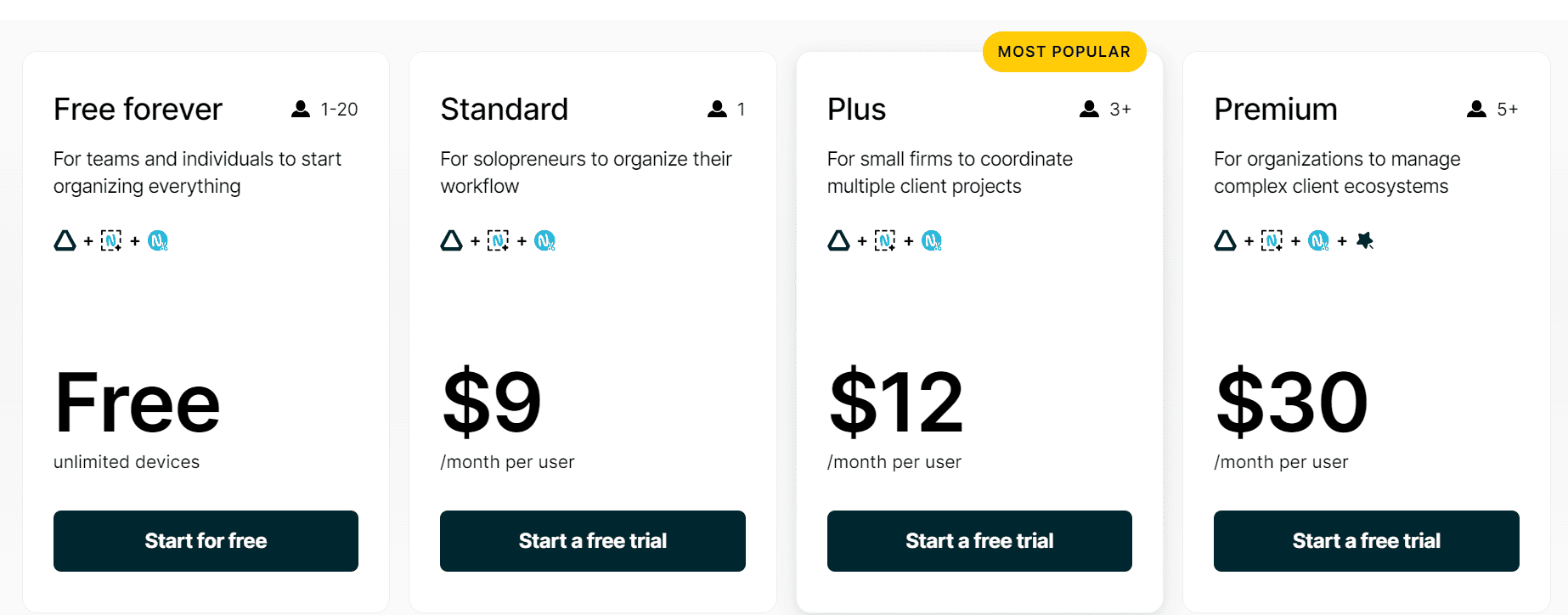The width and height of the screenshot is (1568, 615).
Task: Click the user icon on Standard card
Action: (x=714, y=109)
